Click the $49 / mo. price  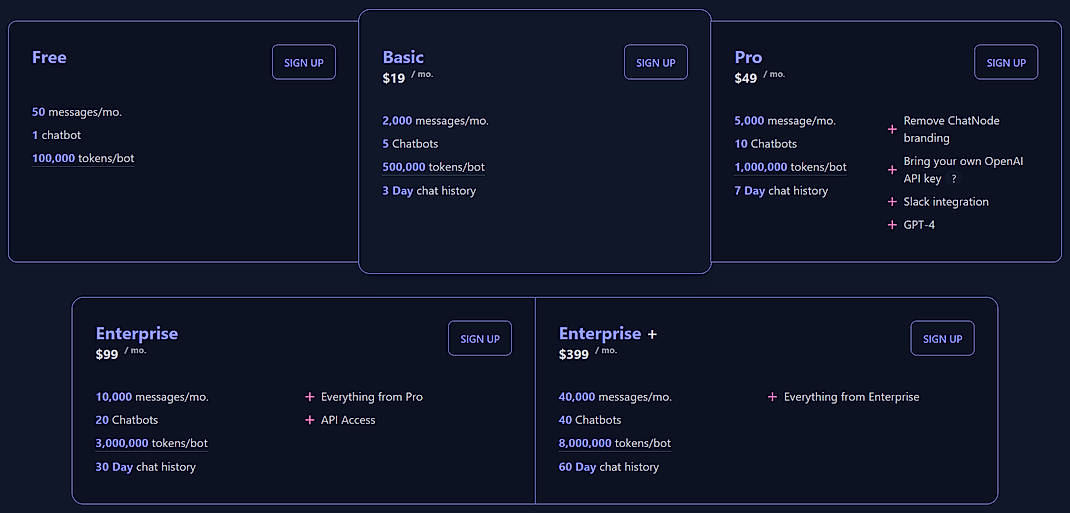pyautogui.click(x=760, y=77)
